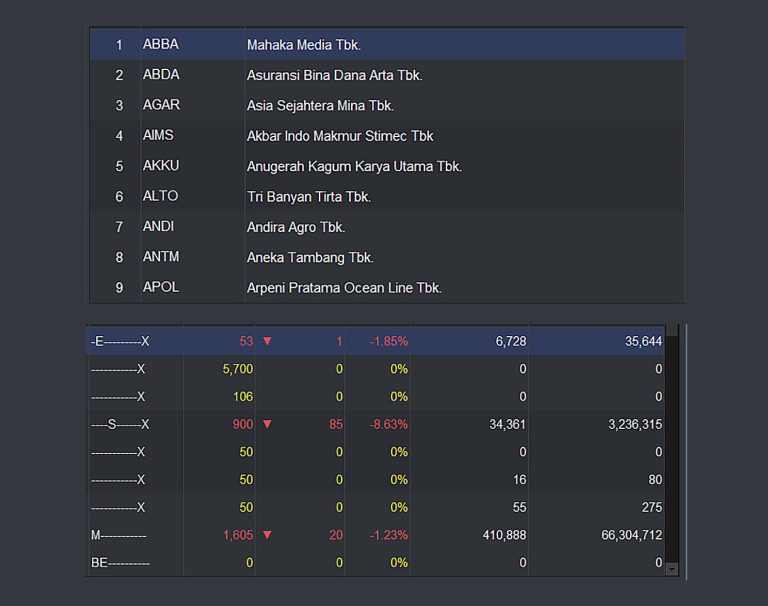This screenshot has width=768, height=606.
Task: Click scrollbar down arrow of lower table
Action: pos(671,569)
